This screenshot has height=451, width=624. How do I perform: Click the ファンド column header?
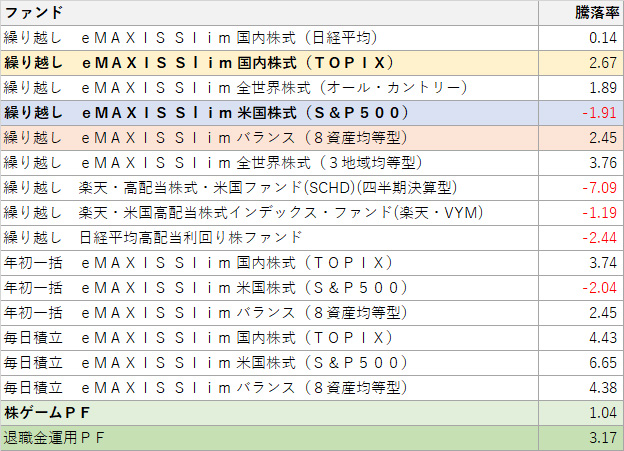(34, 12)
